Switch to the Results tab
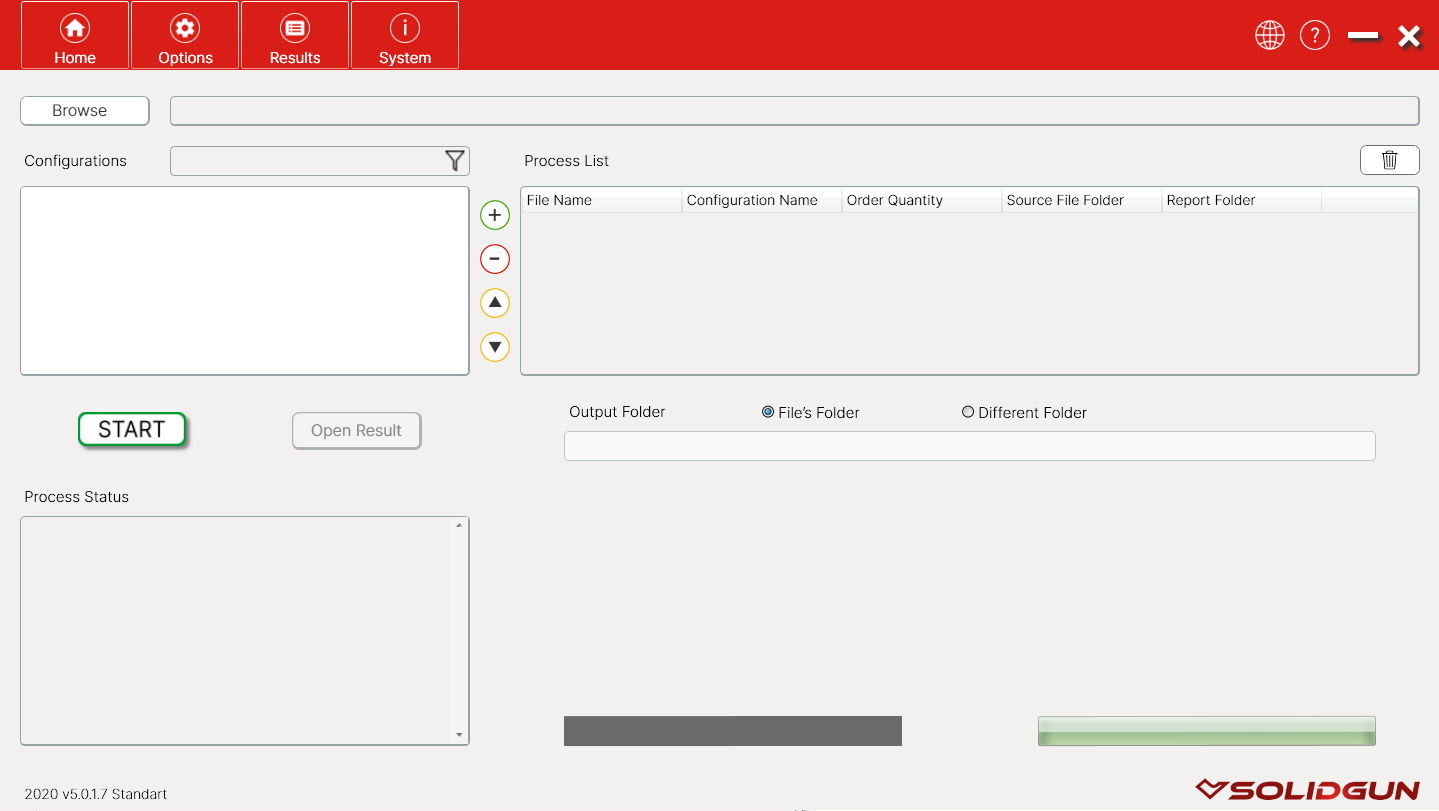The width and height of the screenshot is (1439, 811). [295, 36]
